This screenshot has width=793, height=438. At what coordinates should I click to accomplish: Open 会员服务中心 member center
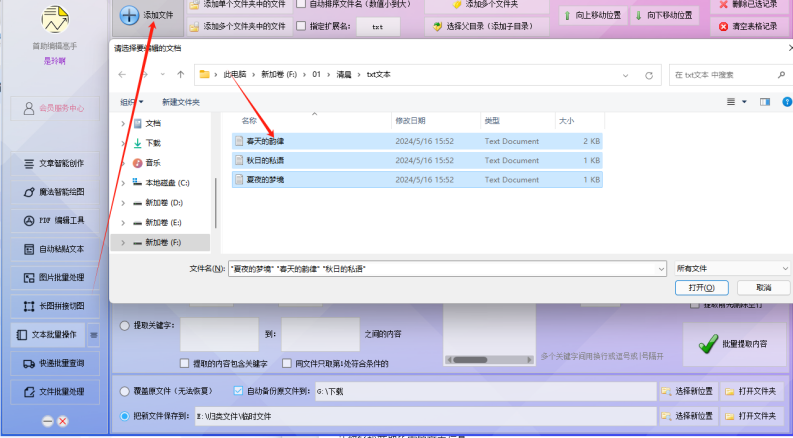tap(55, 108)
